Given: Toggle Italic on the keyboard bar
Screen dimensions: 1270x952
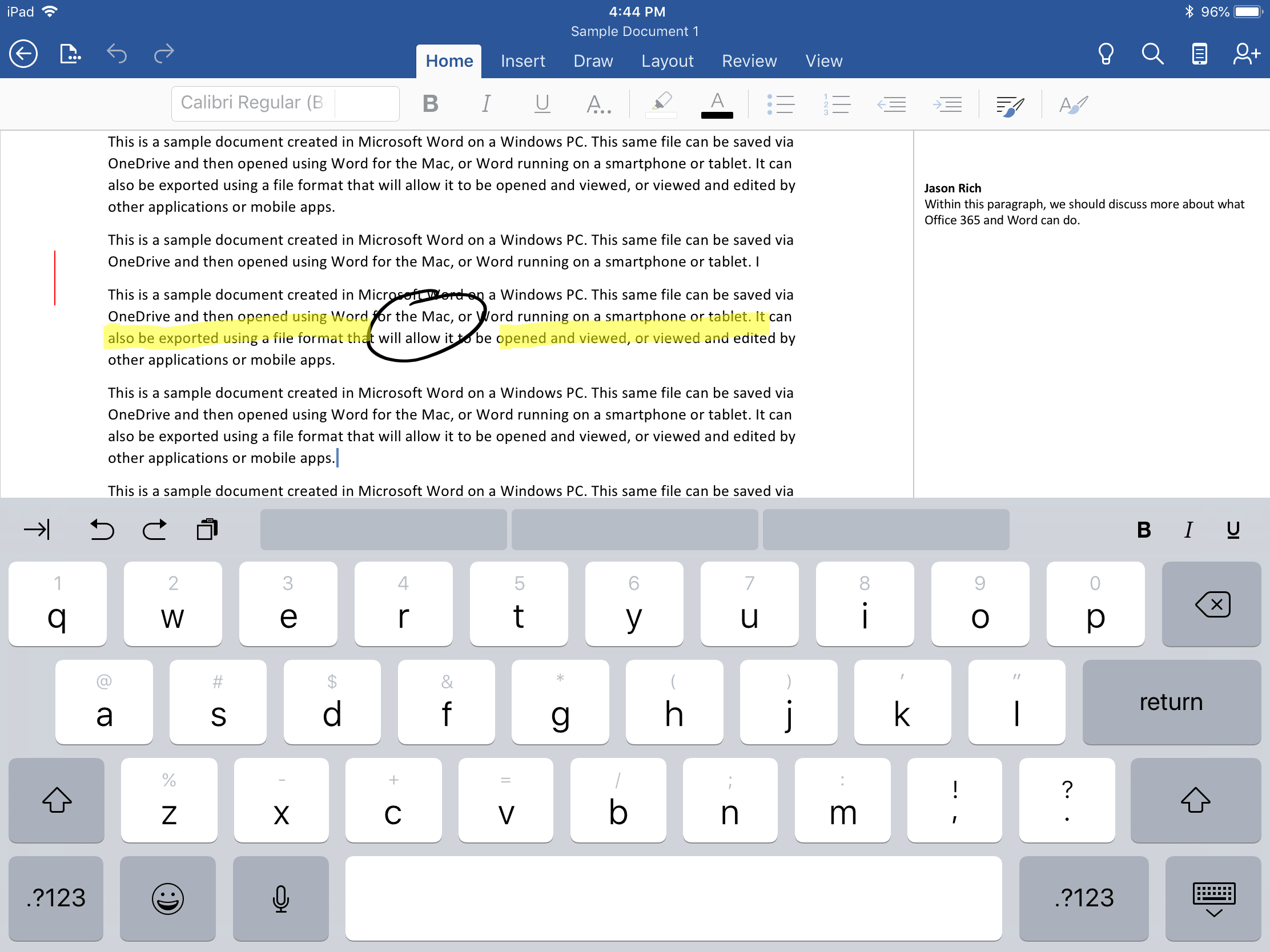Looking at the screenshot, I should coord(1188,530).
